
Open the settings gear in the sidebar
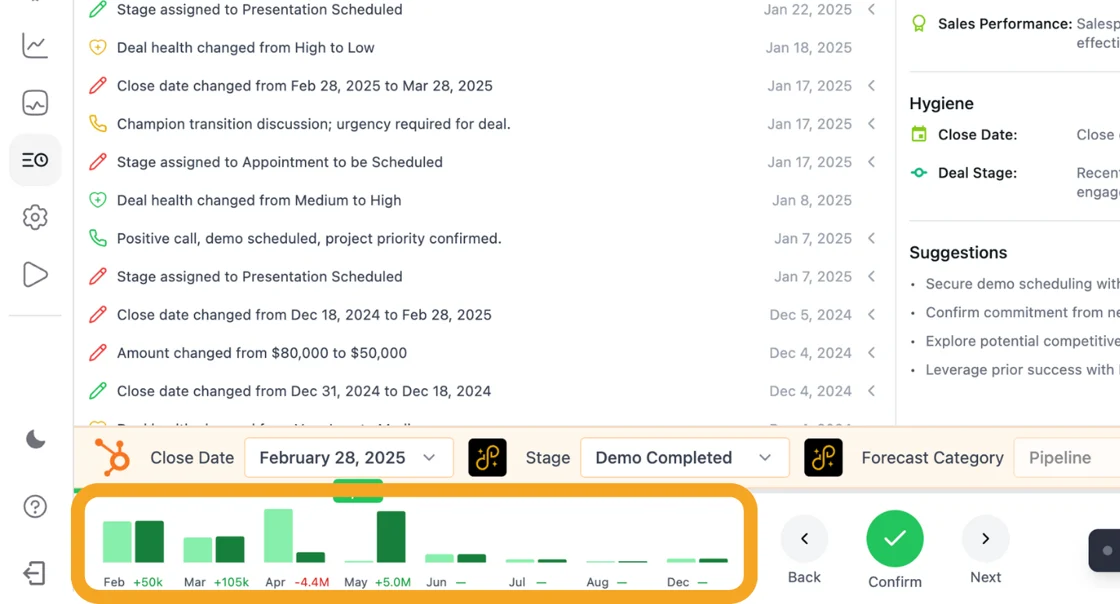[x=34, y=217]
